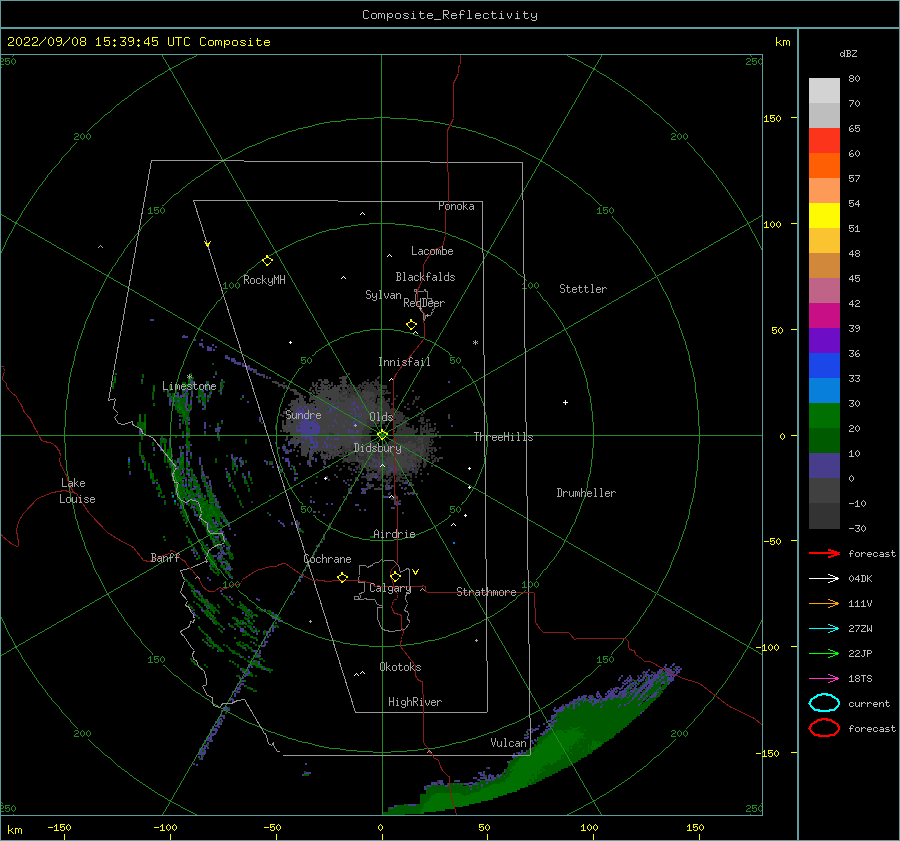Click the purple echo patch near Sundre

(308, 428)
